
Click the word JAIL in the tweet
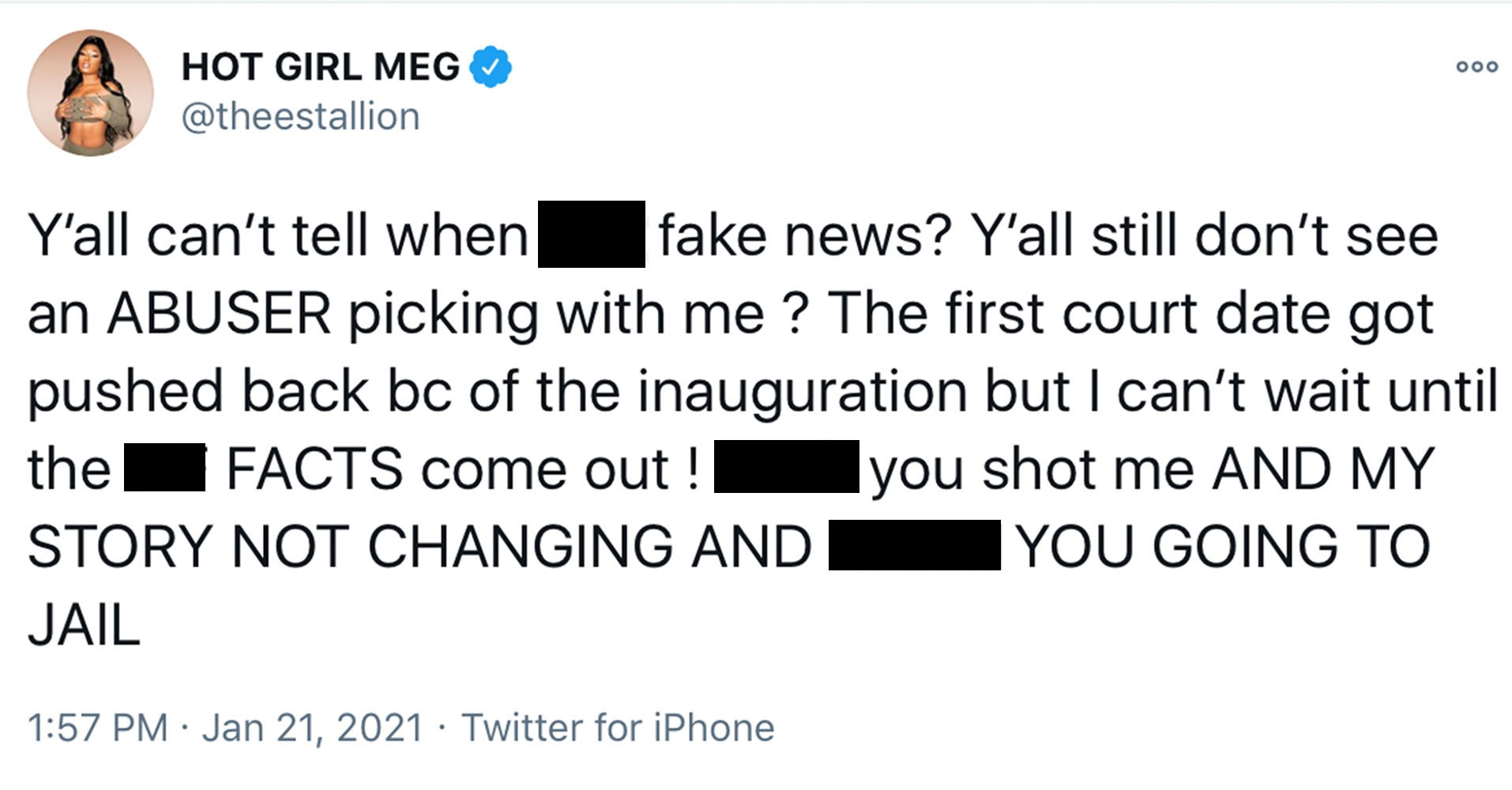pos(85,626)
